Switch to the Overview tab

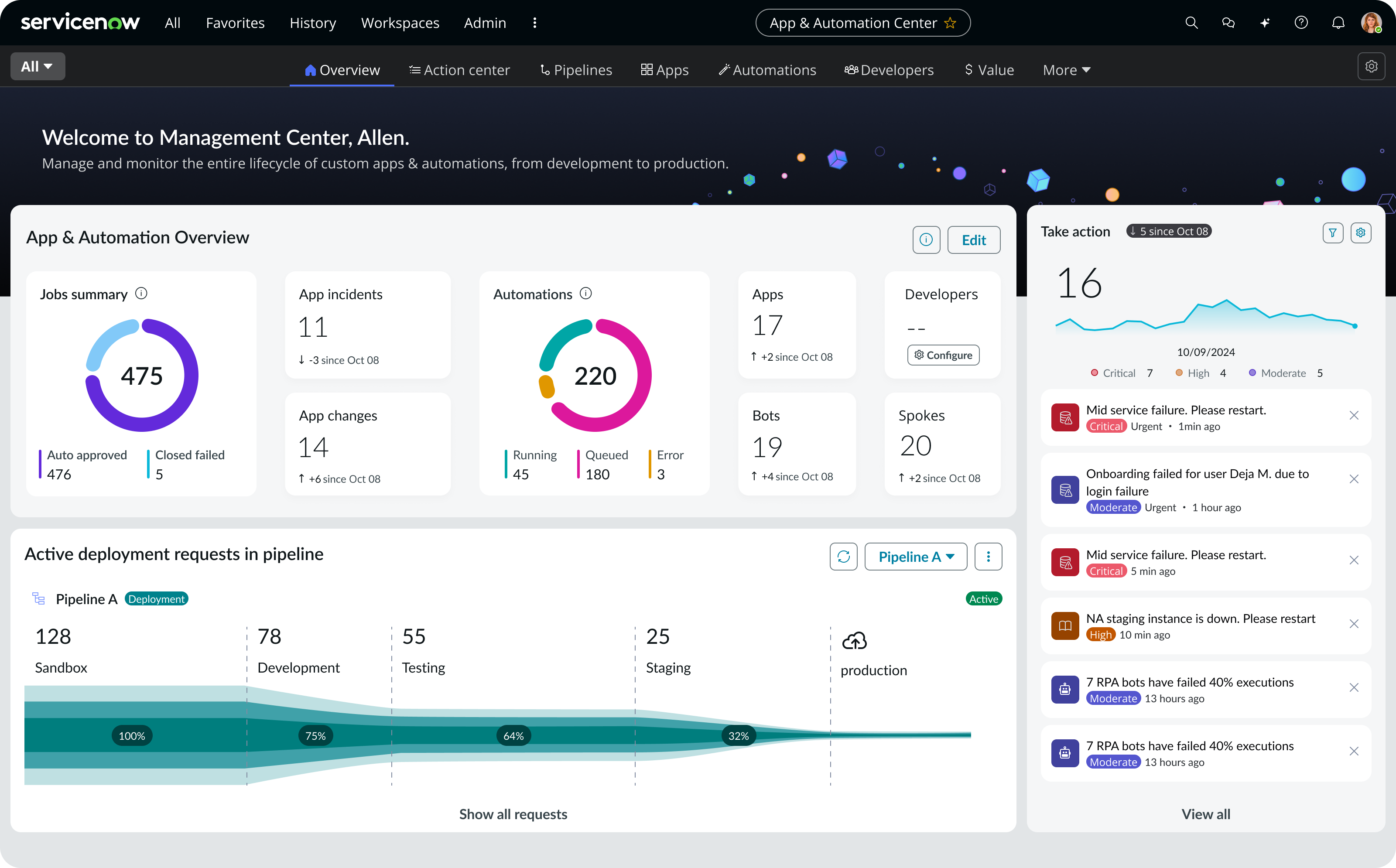point(342,70)
